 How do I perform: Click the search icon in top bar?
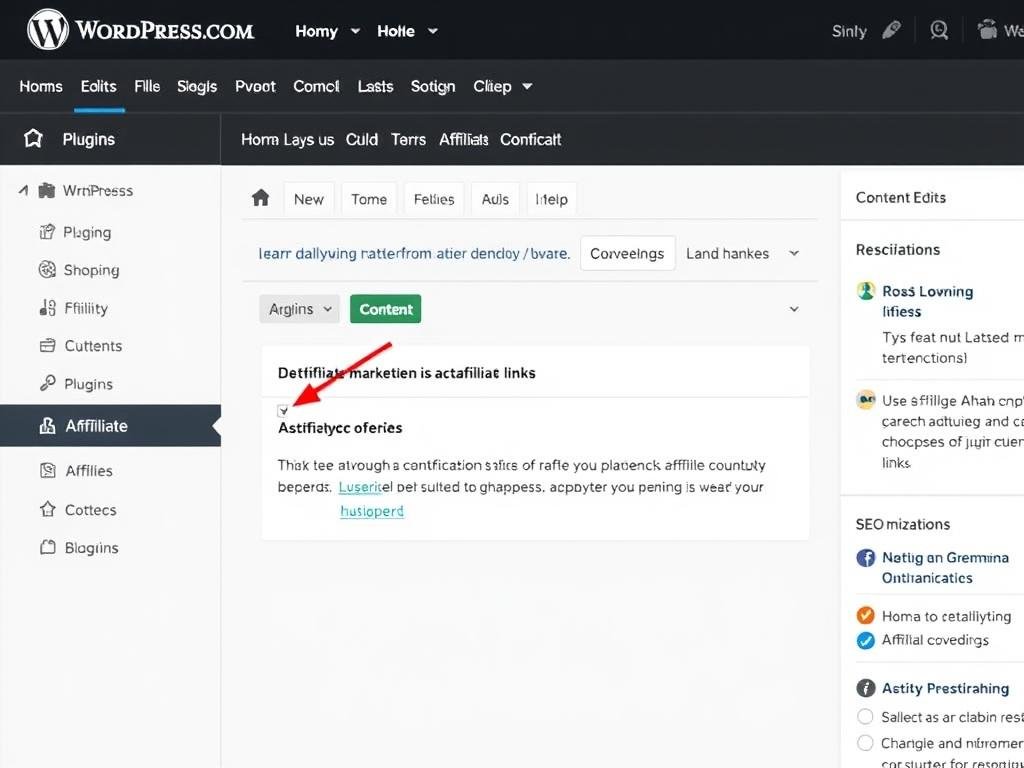coord(938,31)
